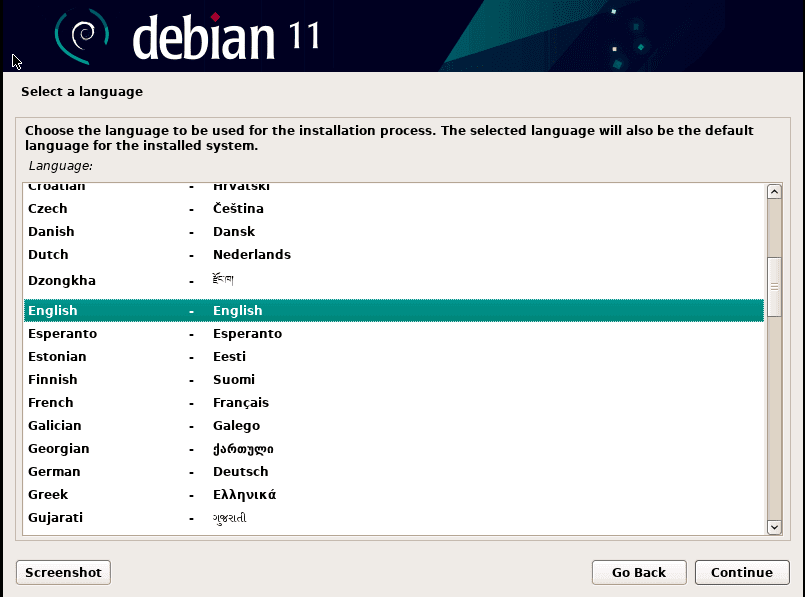805x597 pixels.
Task: Pick Galician - Galego language
Action: tap(394, 426)
